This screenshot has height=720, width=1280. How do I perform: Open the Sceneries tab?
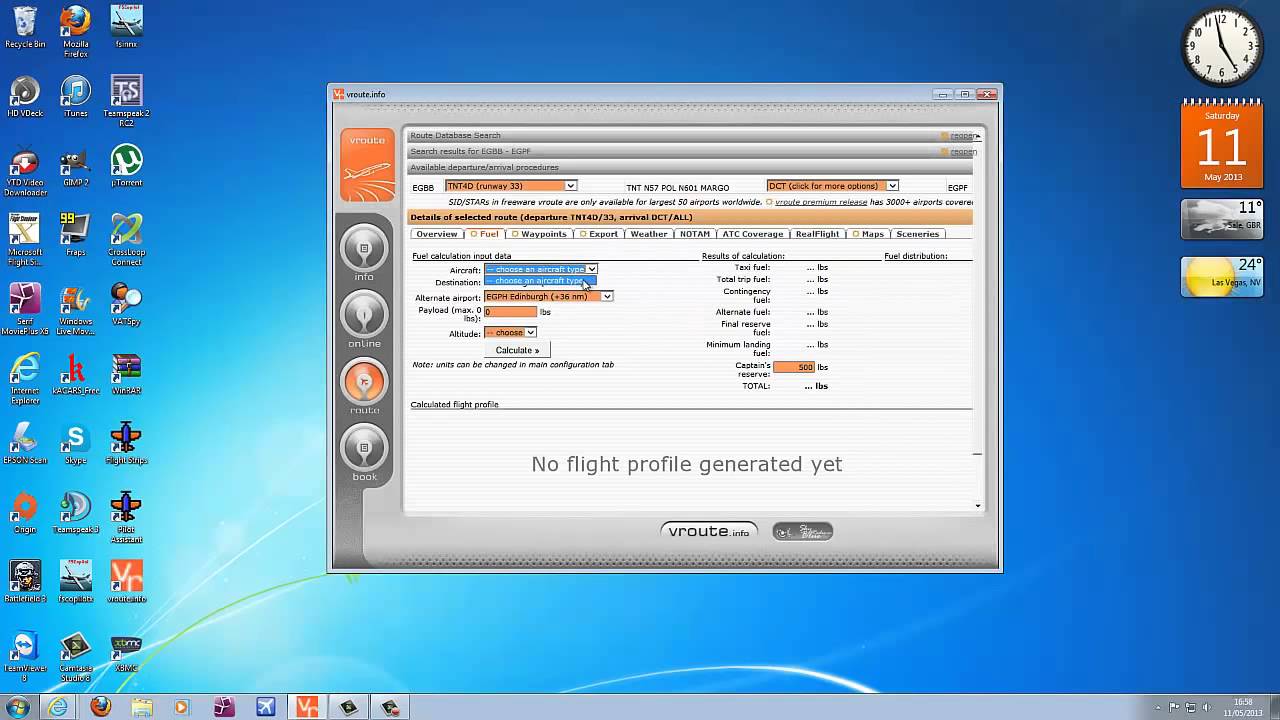point(917,234)
